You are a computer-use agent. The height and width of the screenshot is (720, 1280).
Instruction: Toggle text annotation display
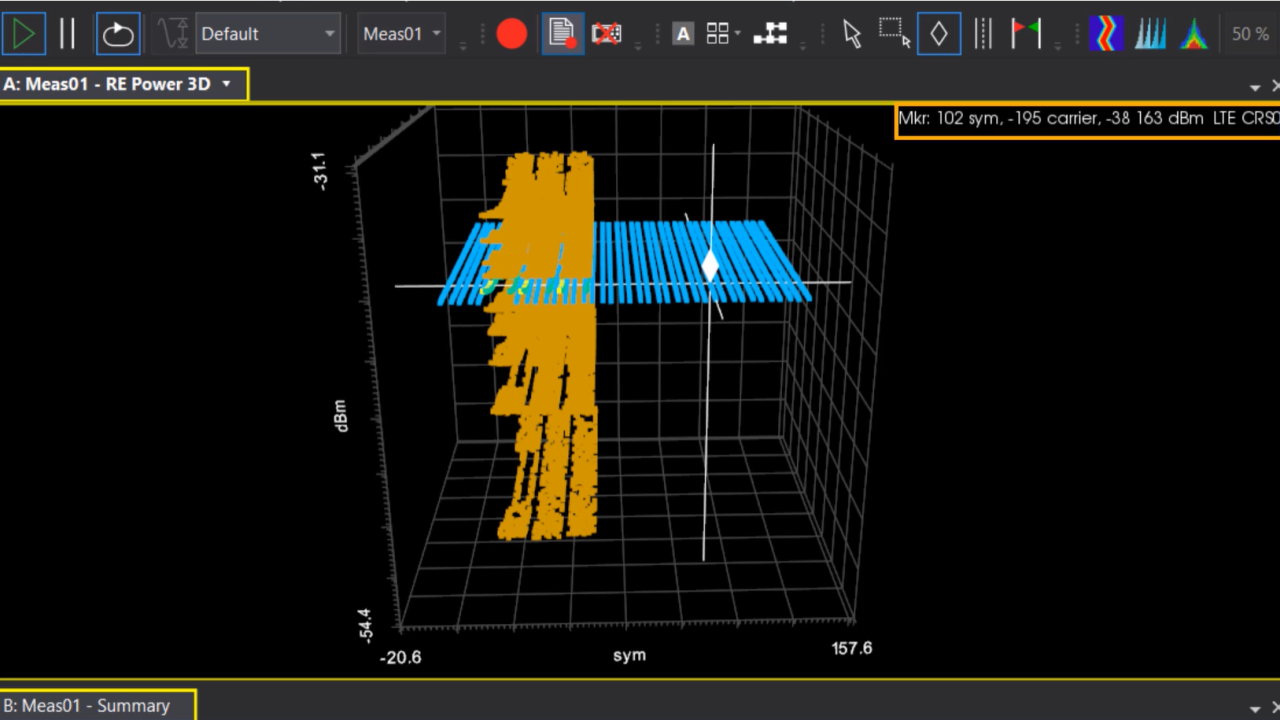pos(683,33)
